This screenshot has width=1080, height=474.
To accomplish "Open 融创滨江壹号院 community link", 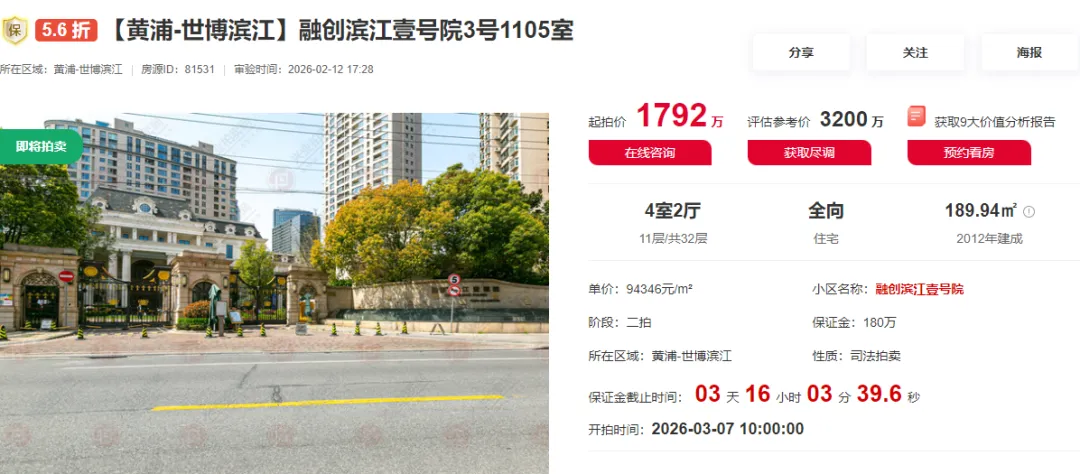I will point(920,289).
